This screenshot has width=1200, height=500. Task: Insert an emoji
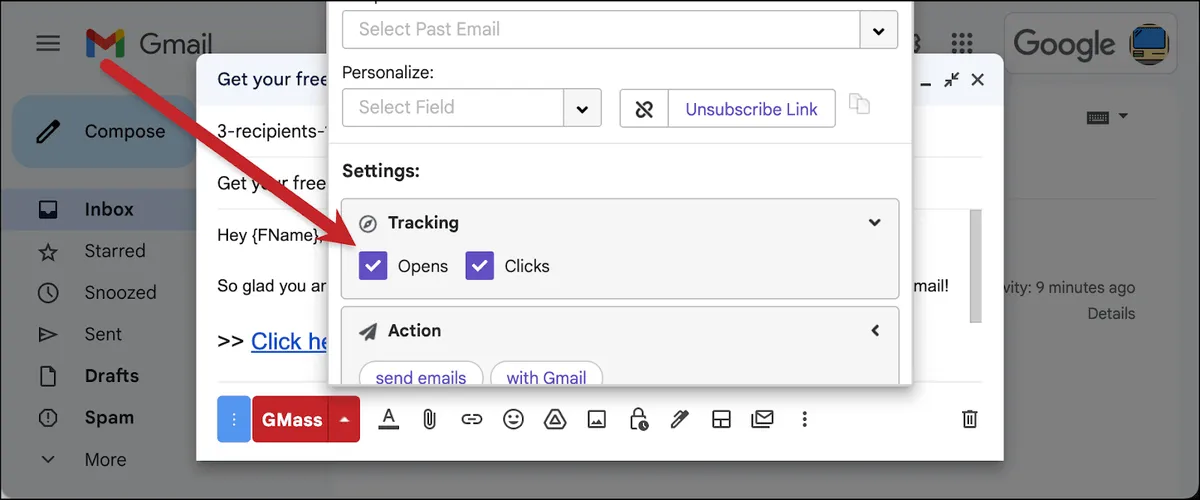[x=513, y=420]
